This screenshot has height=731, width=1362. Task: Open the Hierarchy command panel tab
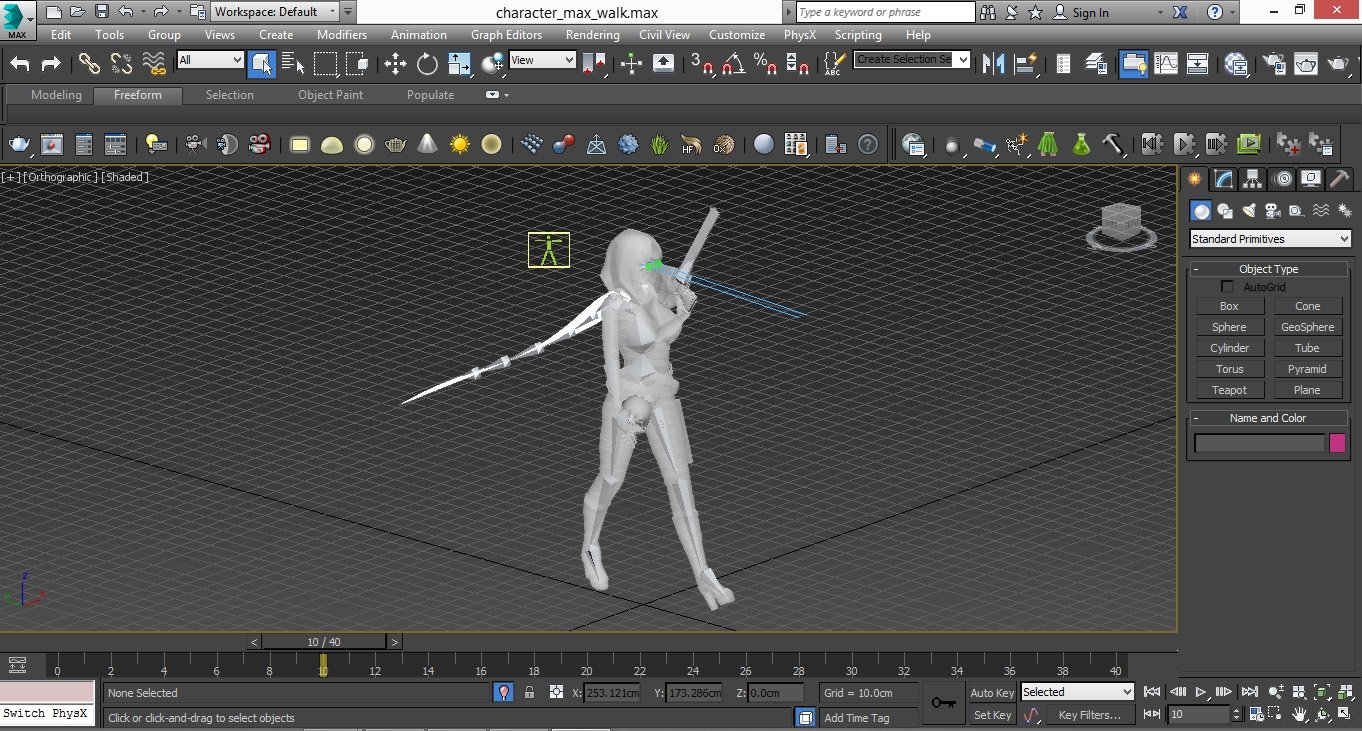(1252, 180)
